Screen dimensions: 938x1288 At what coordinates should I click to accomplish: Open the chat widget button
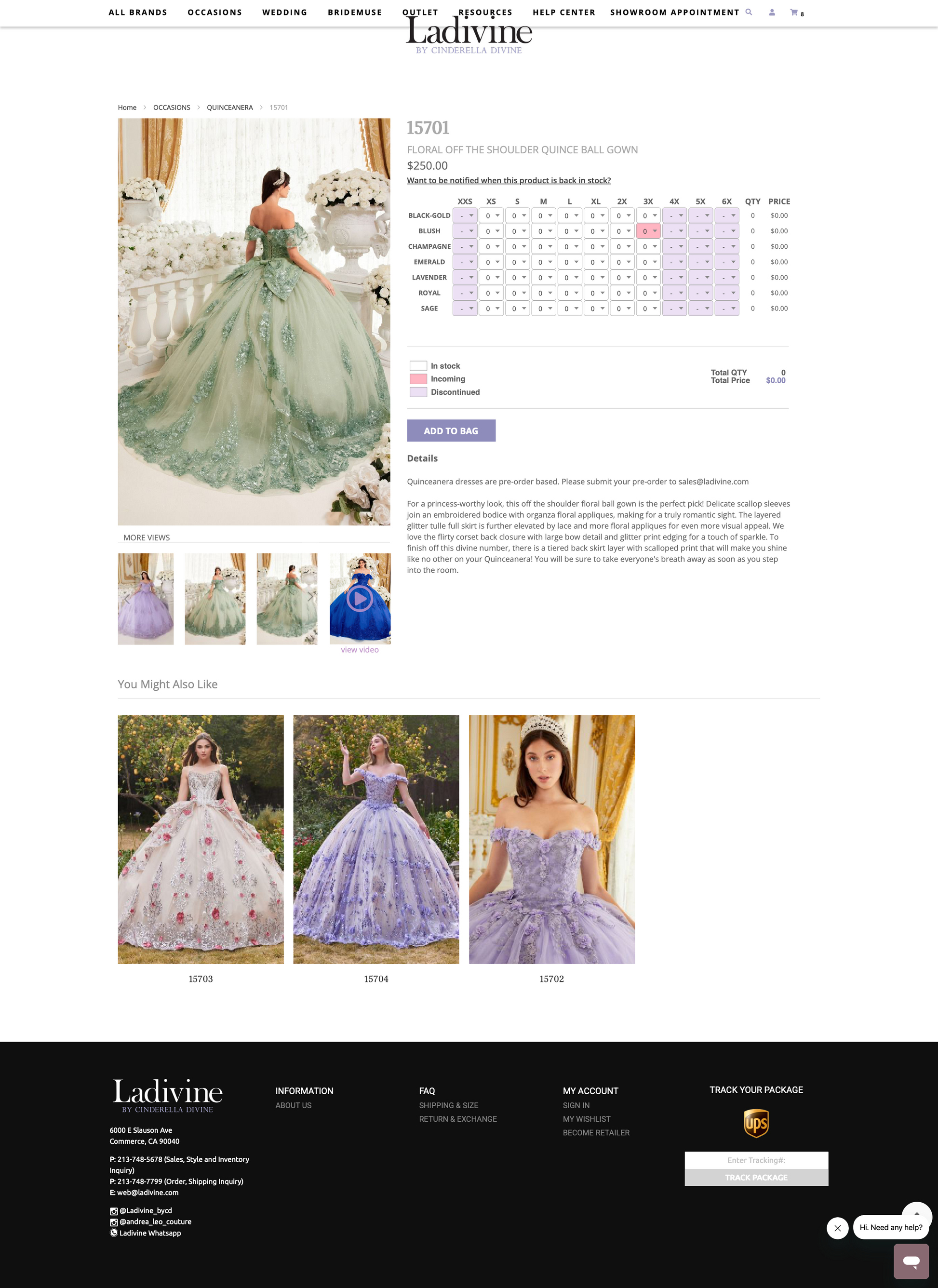coord(911,1261)
